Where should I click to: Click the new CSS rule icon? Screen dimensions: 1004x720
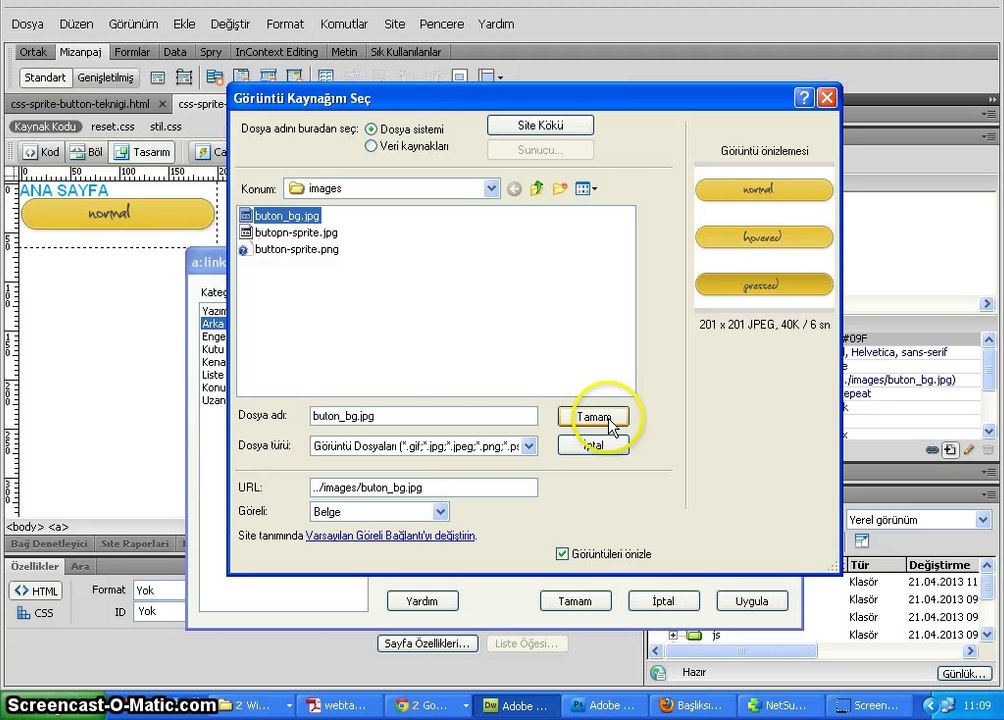point(950,450)
